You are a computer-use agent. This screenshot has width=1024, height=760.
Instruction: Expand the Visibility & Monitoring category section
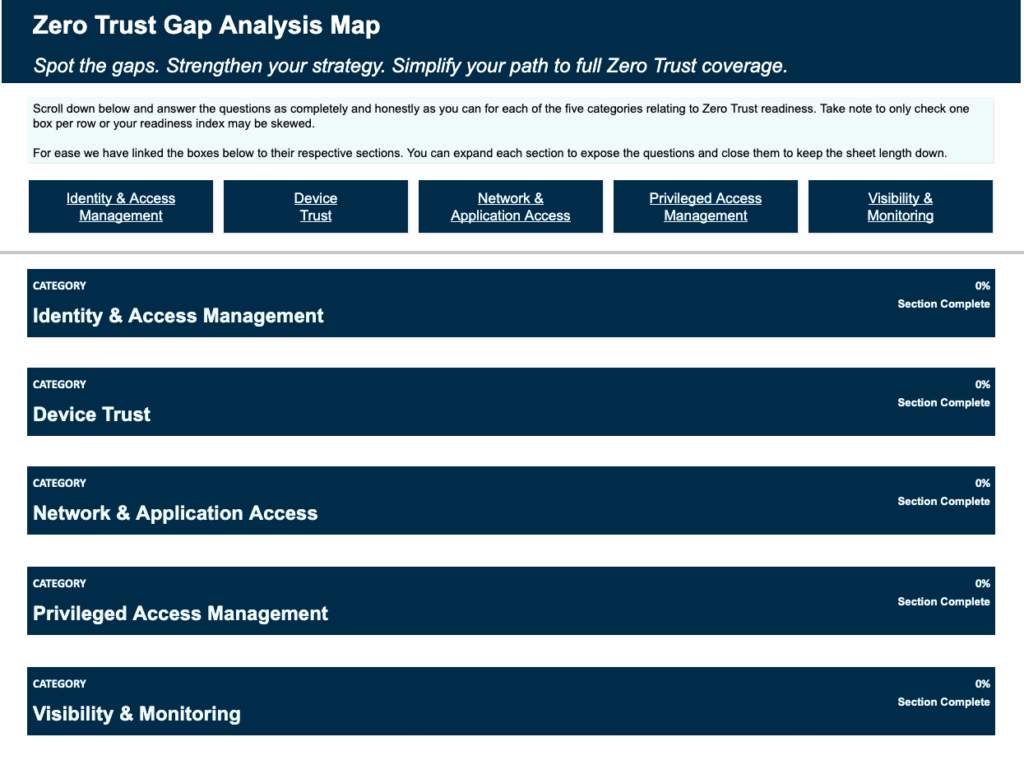click(x=137, y=714)
